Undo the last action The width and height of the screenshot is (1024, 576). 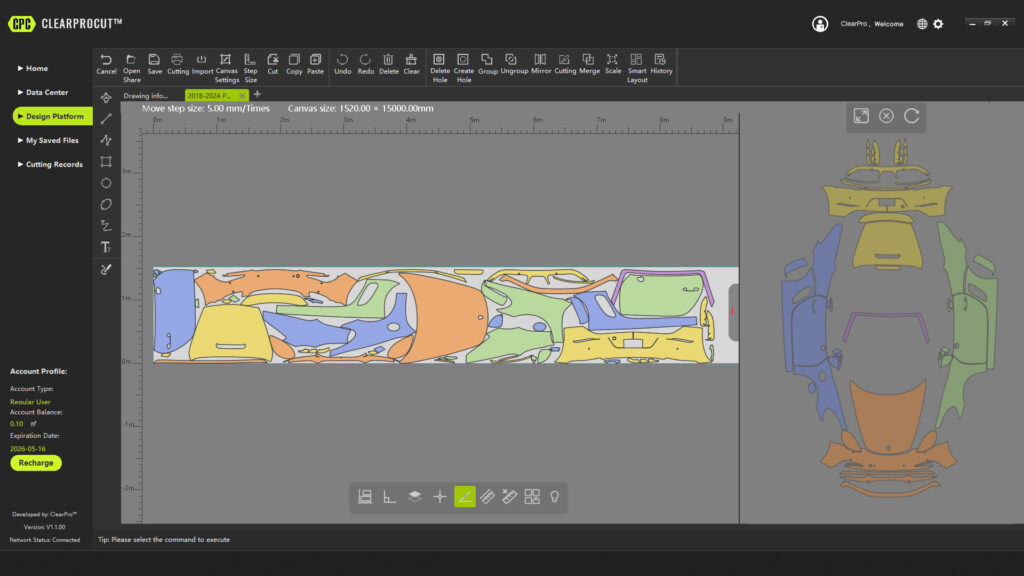tap(342, 64)
